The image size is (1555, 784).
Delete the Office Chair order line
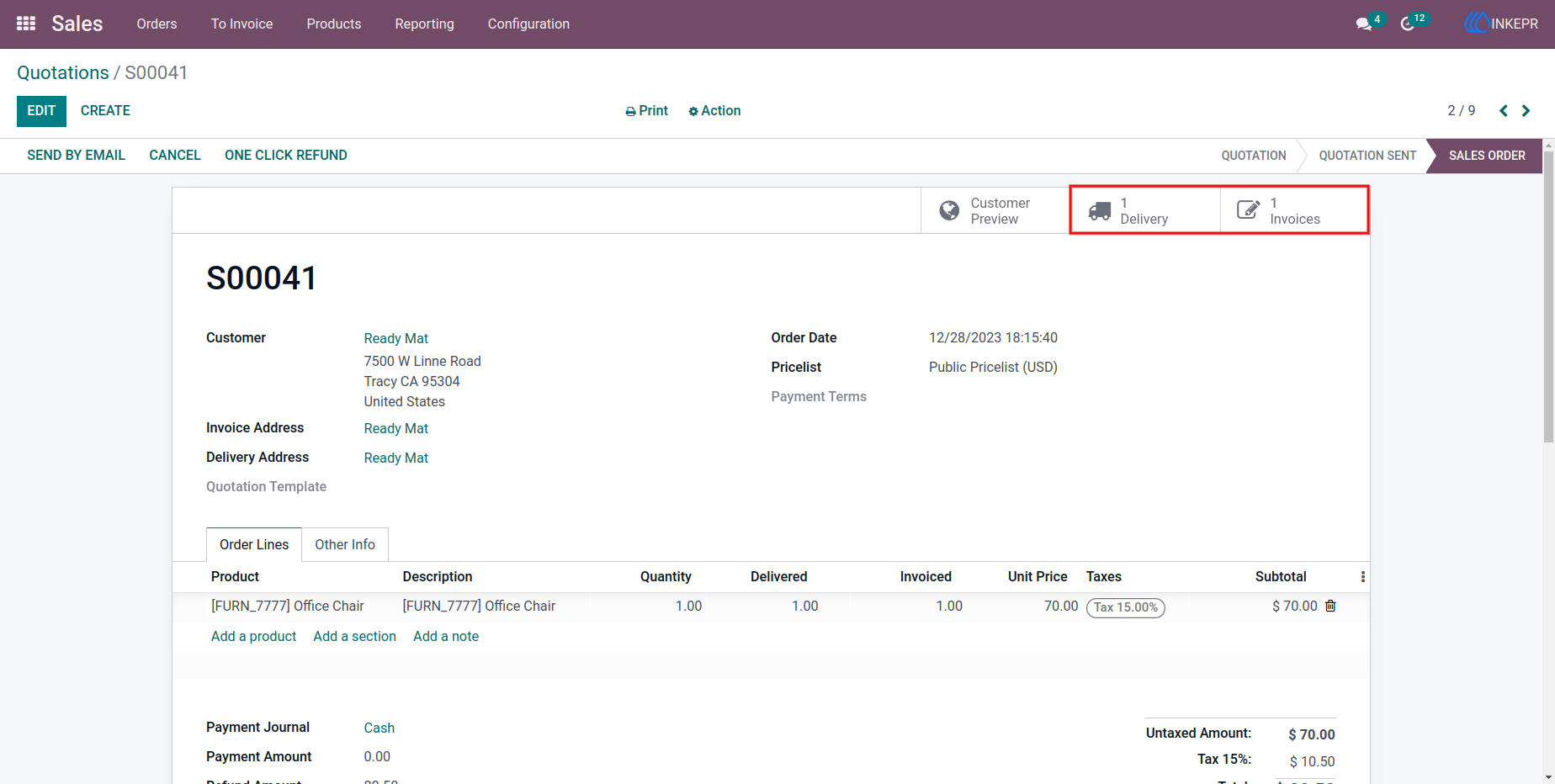pos(1330,606)
